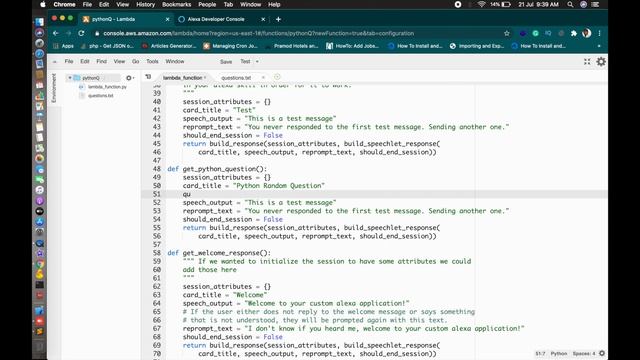Open questions.txt in file tree
Image resolution: width=640 pixels, height=360 pixels.
(x=100, y=96)
